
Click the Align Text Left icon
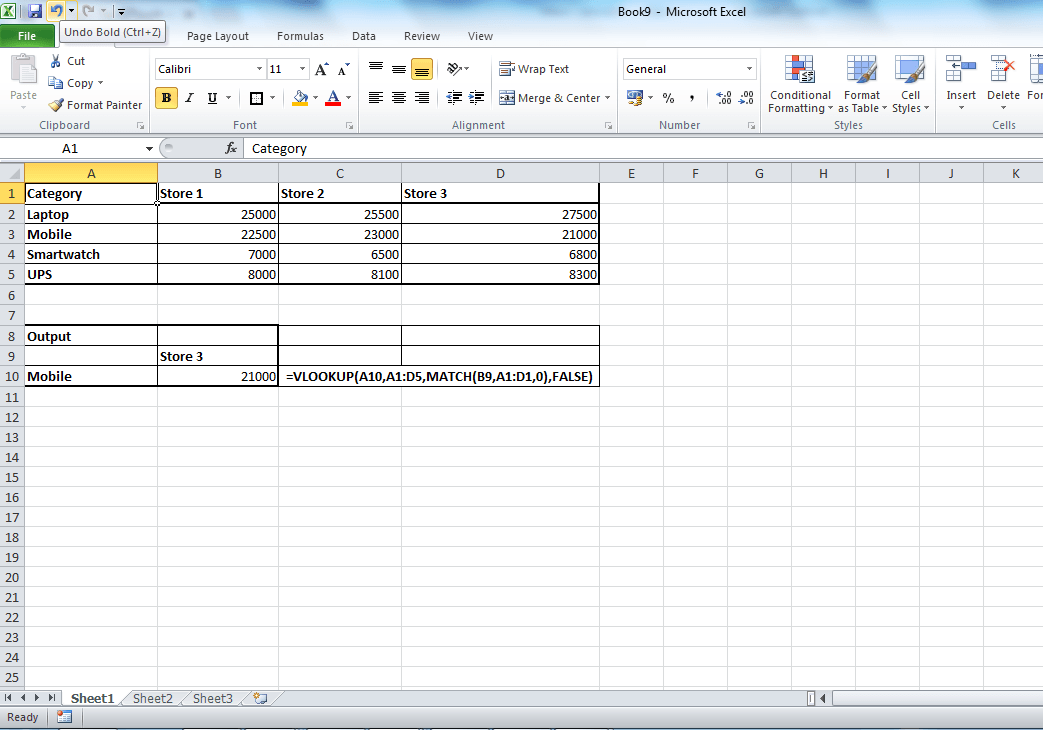tap(376, 98)
